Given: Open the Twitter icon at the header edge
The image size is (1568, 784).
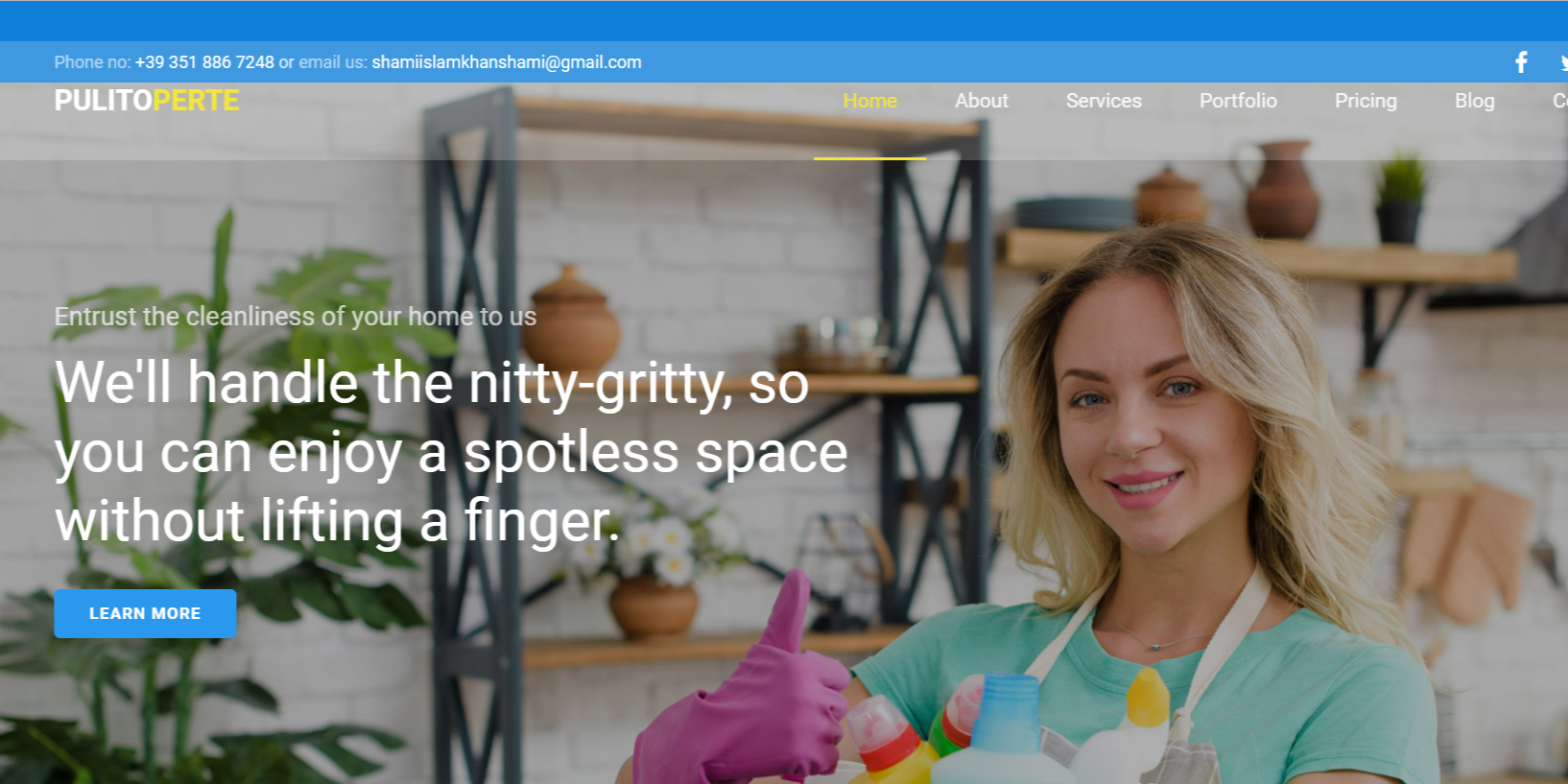Looking at the screenshot, I should pyautogui.click(x=1563, y=62).
